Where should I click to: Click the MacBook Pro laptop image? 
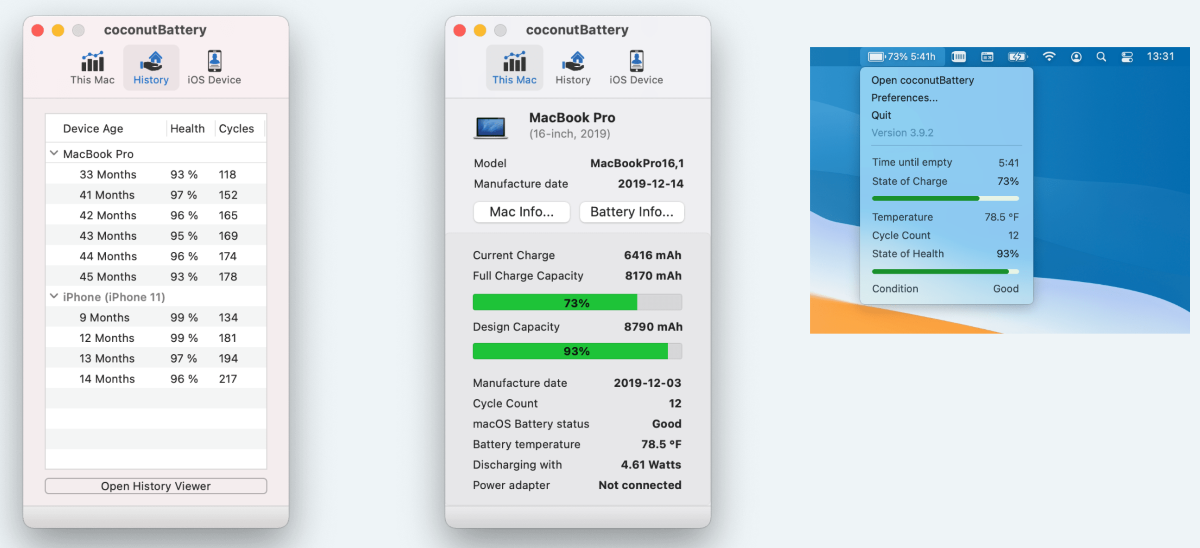coord(491,127)
